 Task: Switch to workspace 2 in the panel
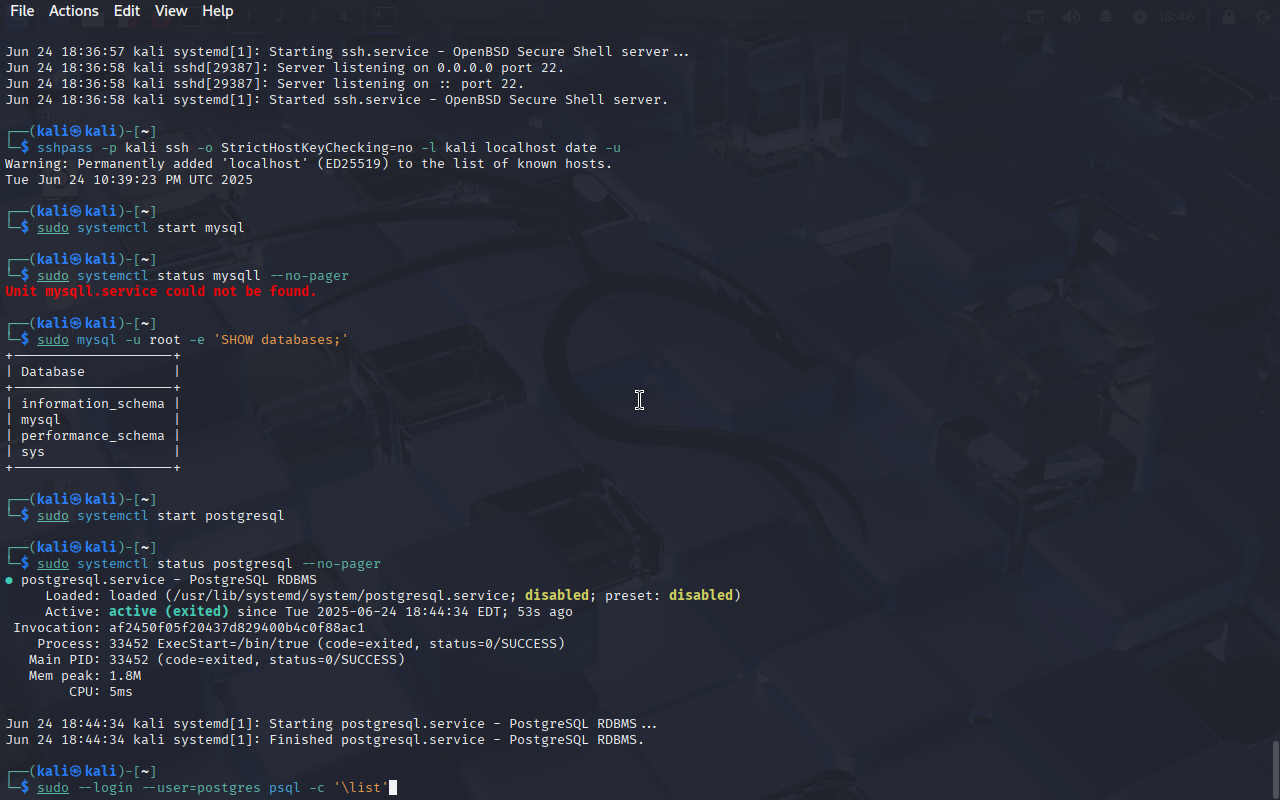(x=281, y=17)
